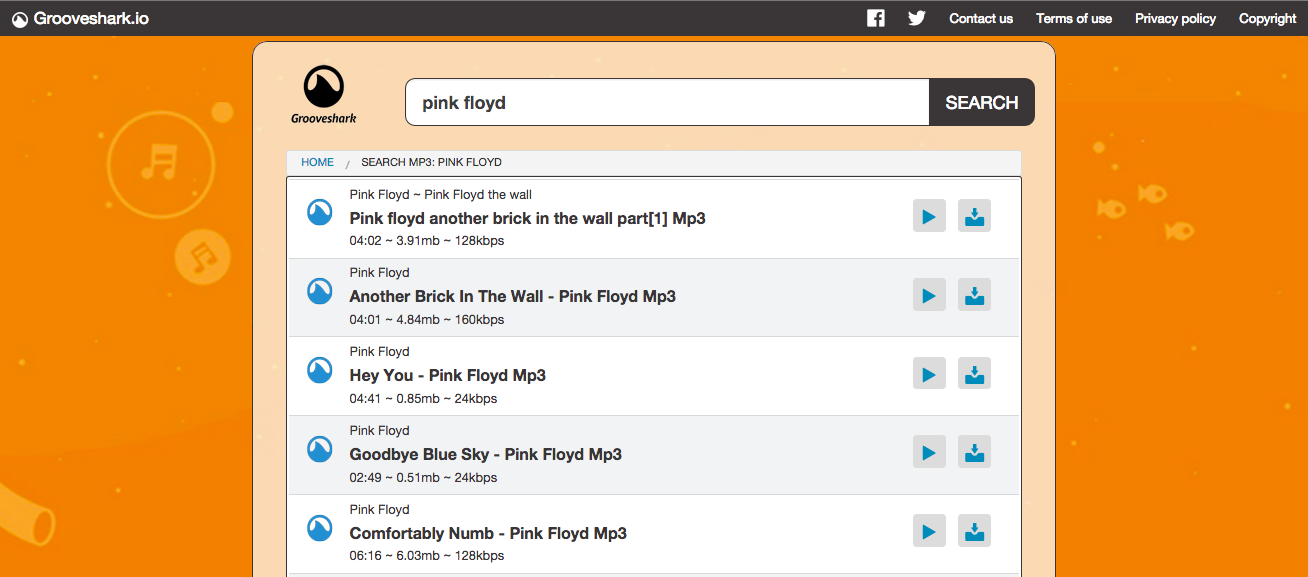
Task: Click shark icon beside Another Brick In The Wall
Action: 320,291
